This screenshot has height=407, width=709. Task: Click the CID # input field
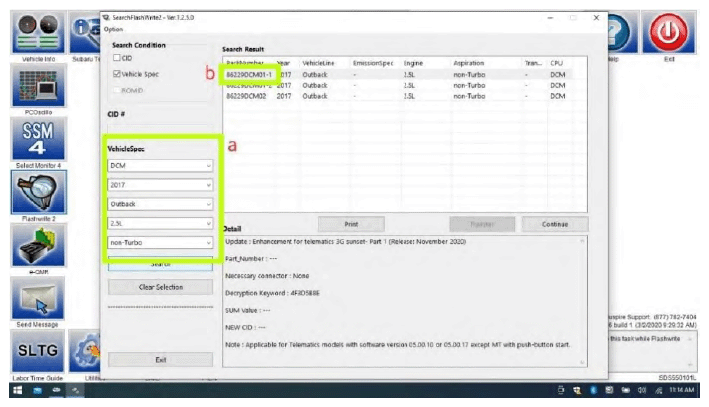click(x=160, y=129)
